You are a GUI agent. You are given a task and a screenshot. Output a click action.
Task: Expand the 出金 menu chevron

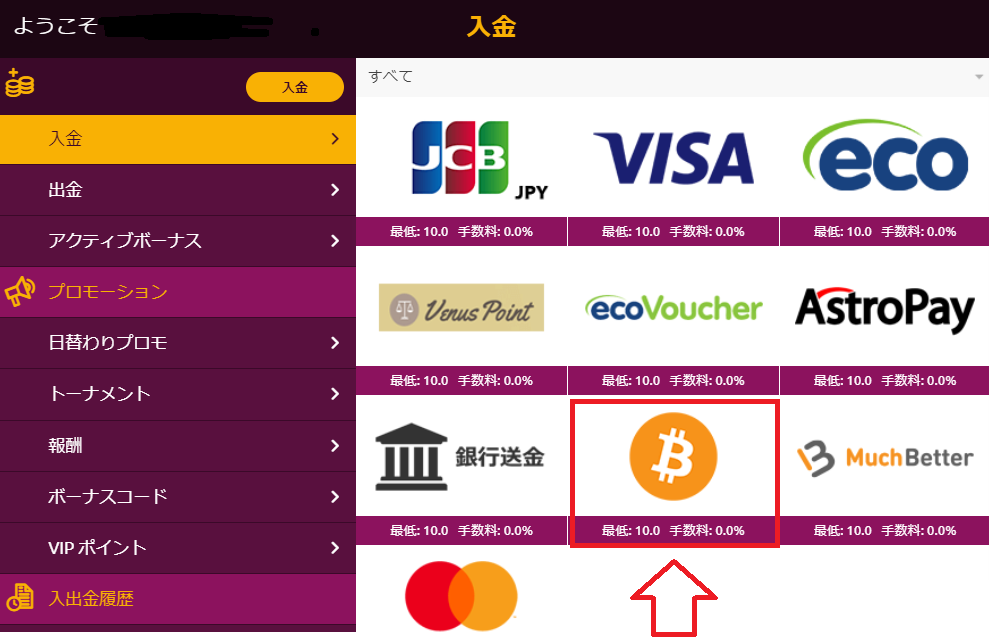pyautogui.click(x=335, y=190)
